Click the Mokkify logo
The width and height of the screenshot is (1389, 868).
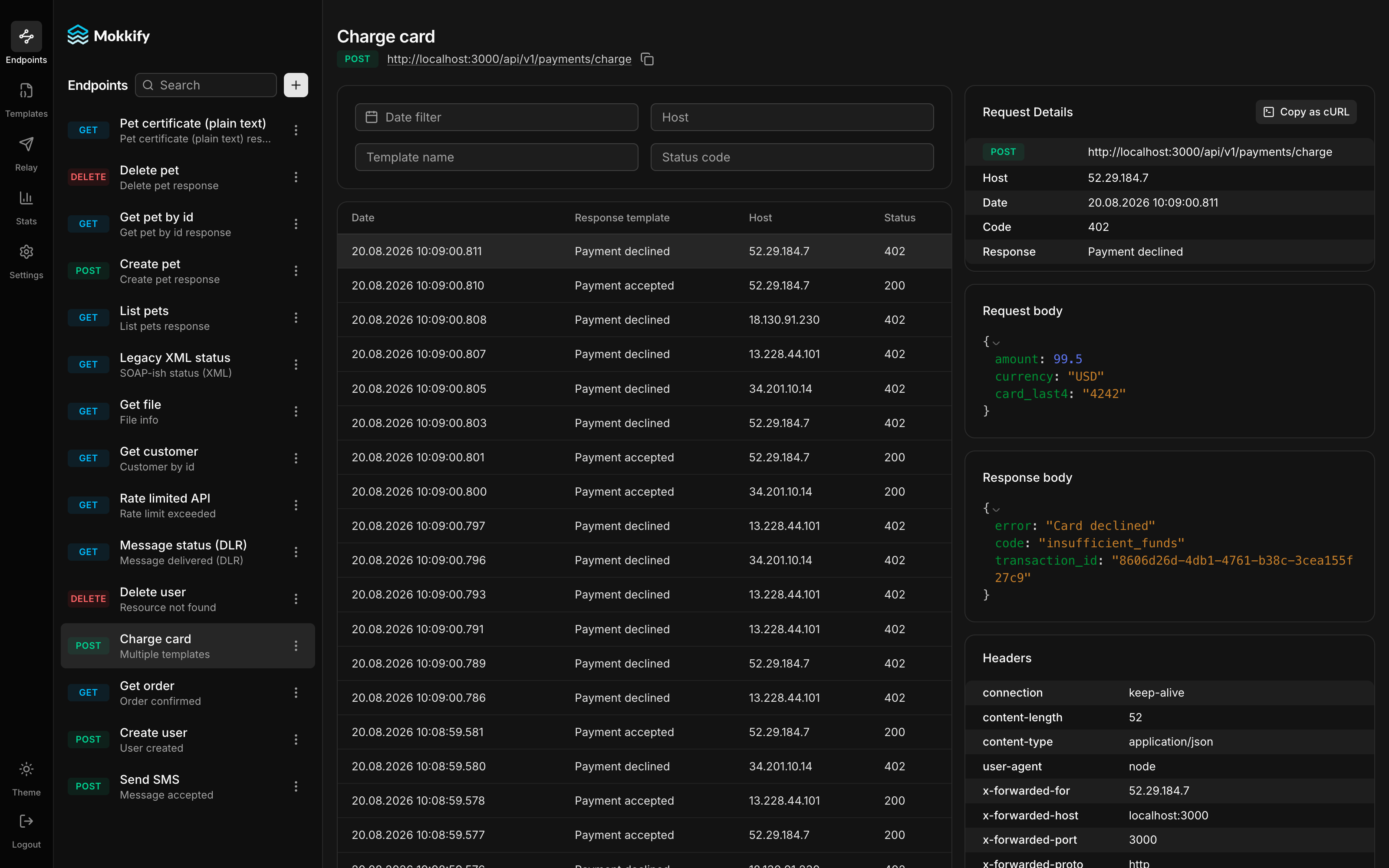(x=109, y=36)
